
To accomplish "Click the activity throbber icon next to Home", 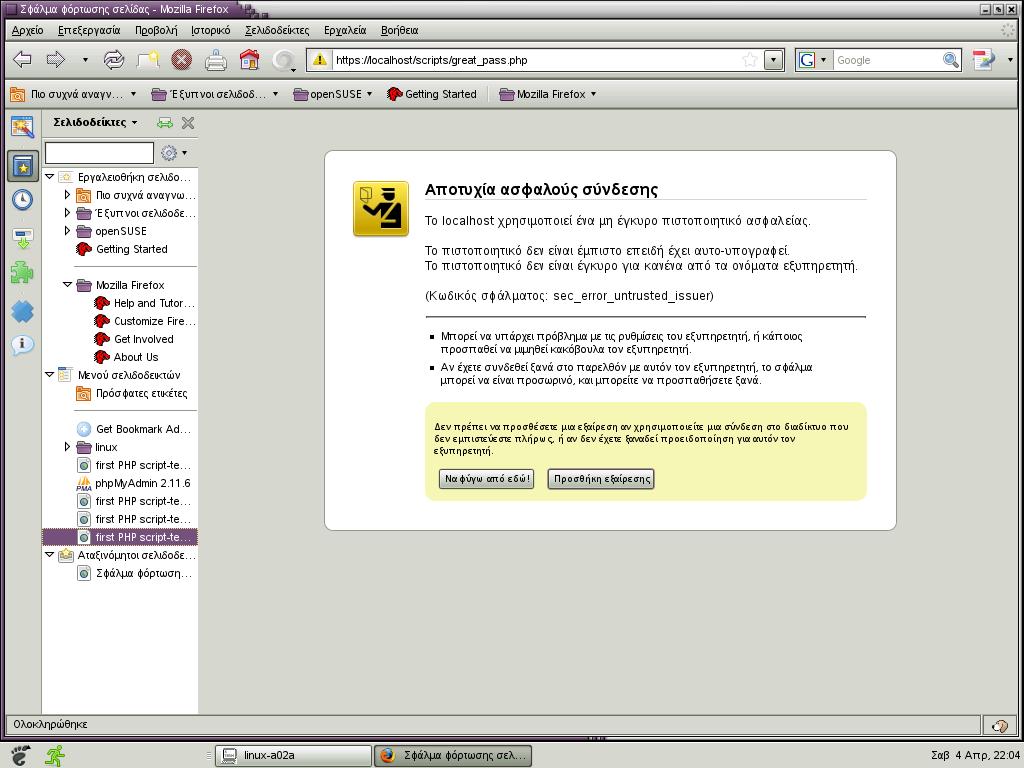I will coord(283,60).
